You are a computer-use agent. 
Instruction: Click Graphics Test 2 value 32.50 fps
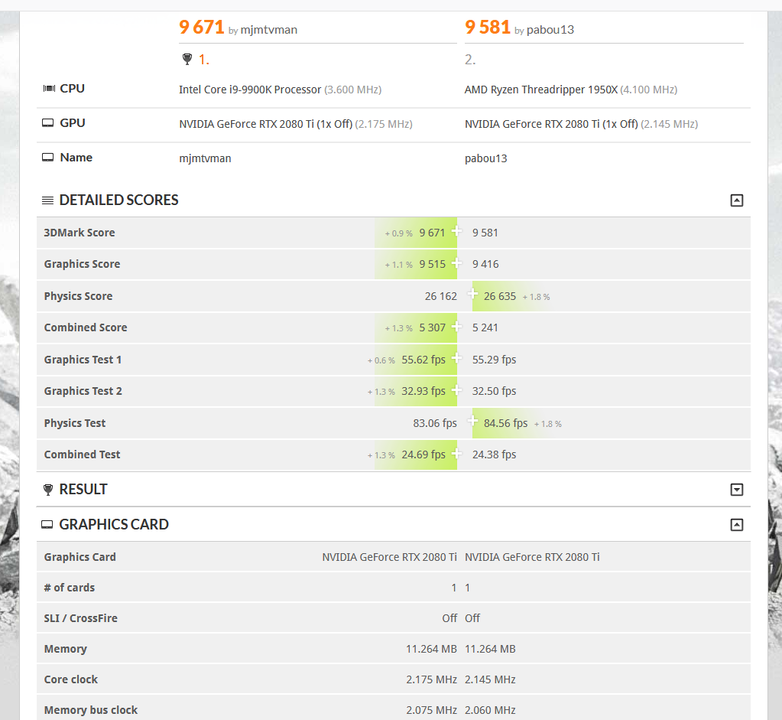494,391
